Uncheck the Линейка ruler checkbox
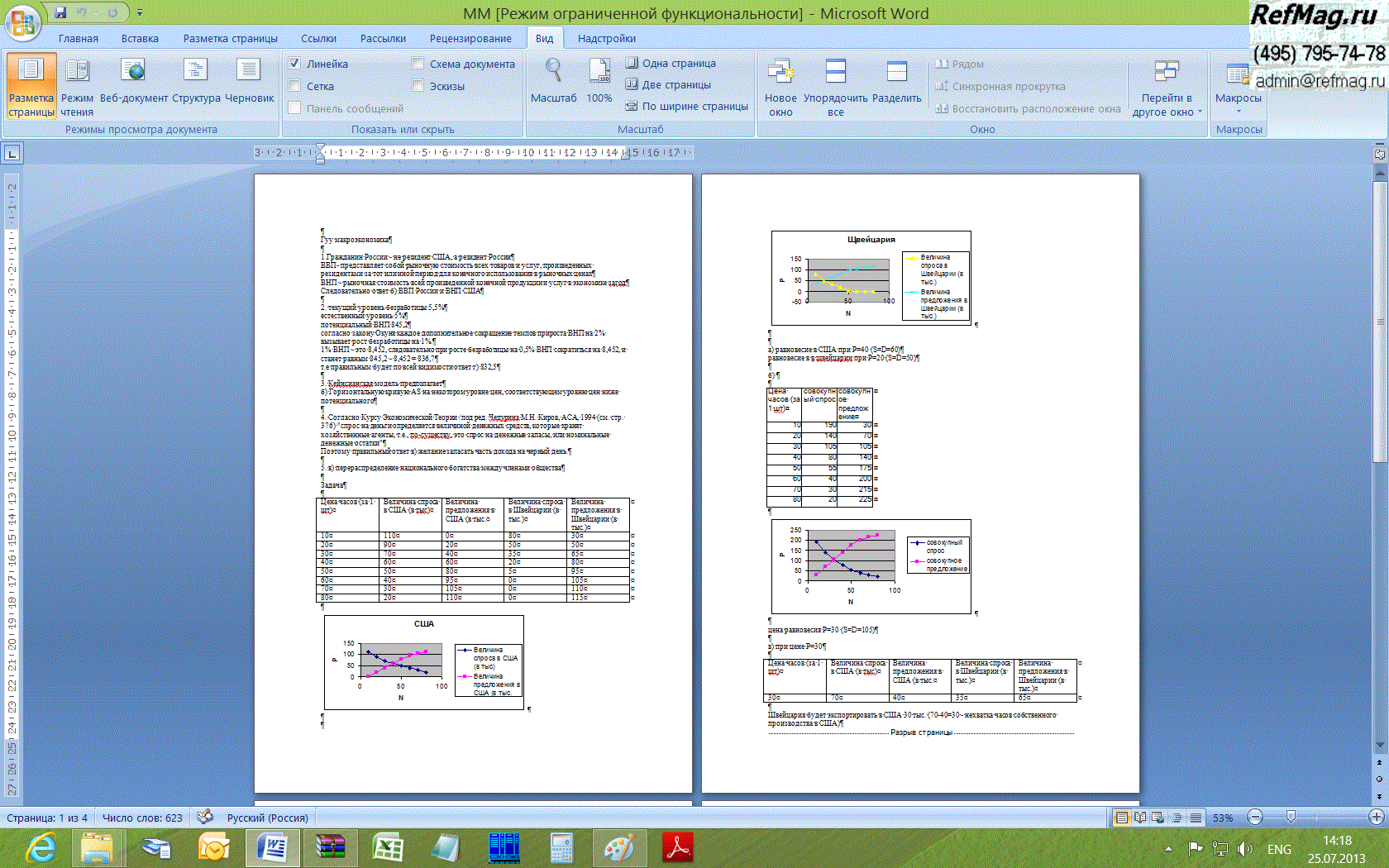The width and height of the screenshot is (1389, 868). (294, 64)
